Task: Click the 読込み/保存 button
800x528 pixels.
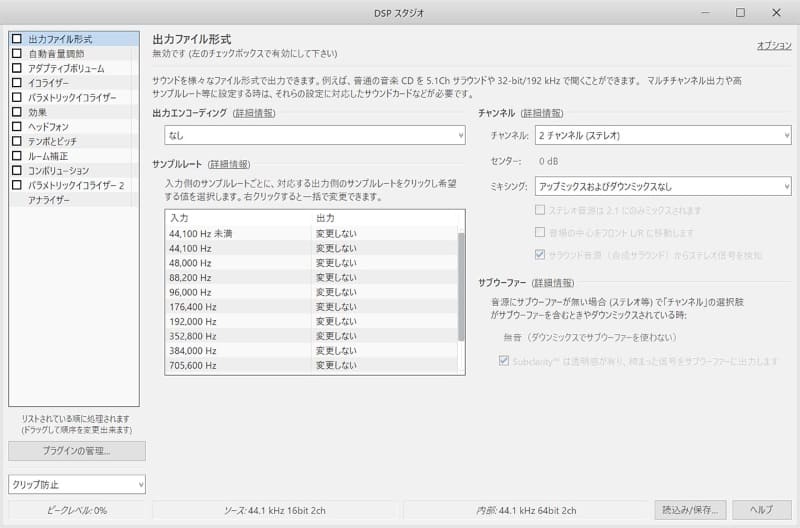Action: pyautogui.click(x=690, y=510)
